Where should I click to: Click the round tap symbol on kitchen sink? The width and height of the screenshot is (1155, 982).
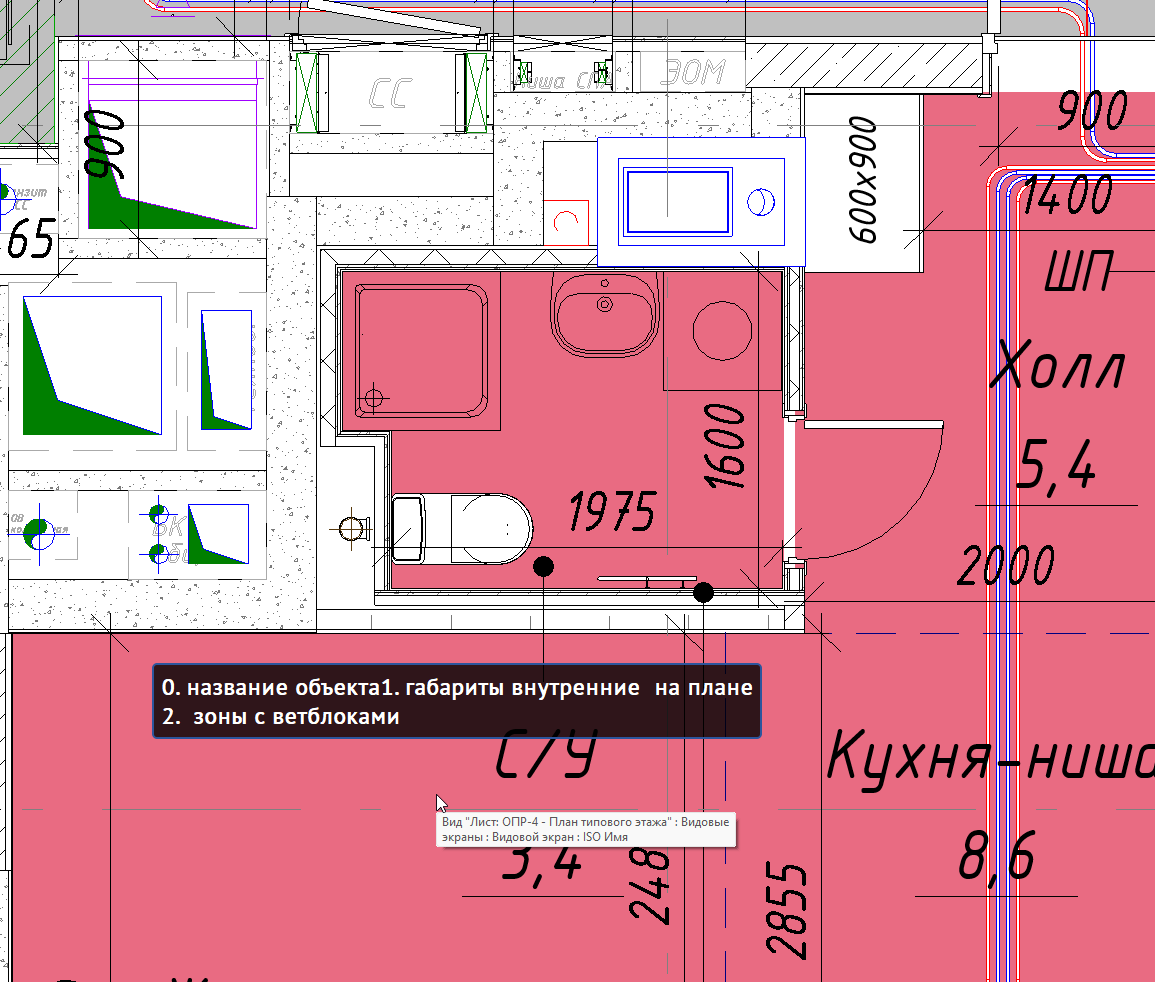pyautogui.click(x=761, y=202)
